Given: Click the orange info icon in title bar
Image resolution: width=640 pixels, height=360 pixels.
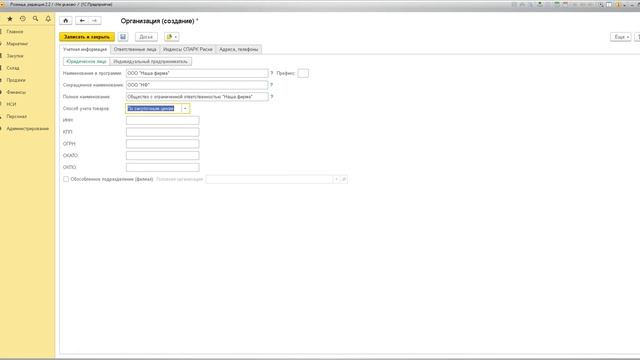Looking at the screenshot, I should point(618,4).
